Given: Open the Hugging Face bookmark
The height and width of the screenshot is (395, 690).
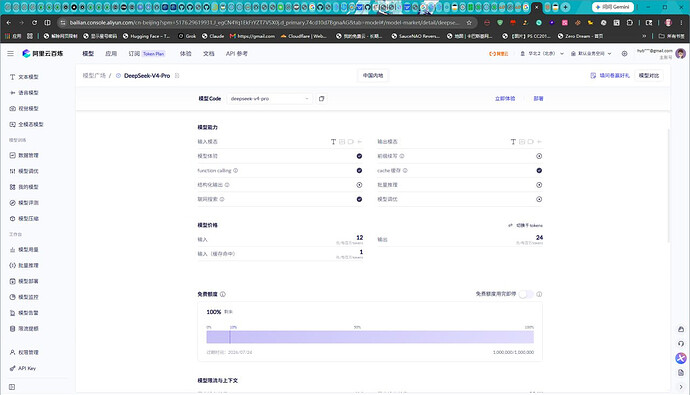Looking at the screenshot, I should [147, 36].
